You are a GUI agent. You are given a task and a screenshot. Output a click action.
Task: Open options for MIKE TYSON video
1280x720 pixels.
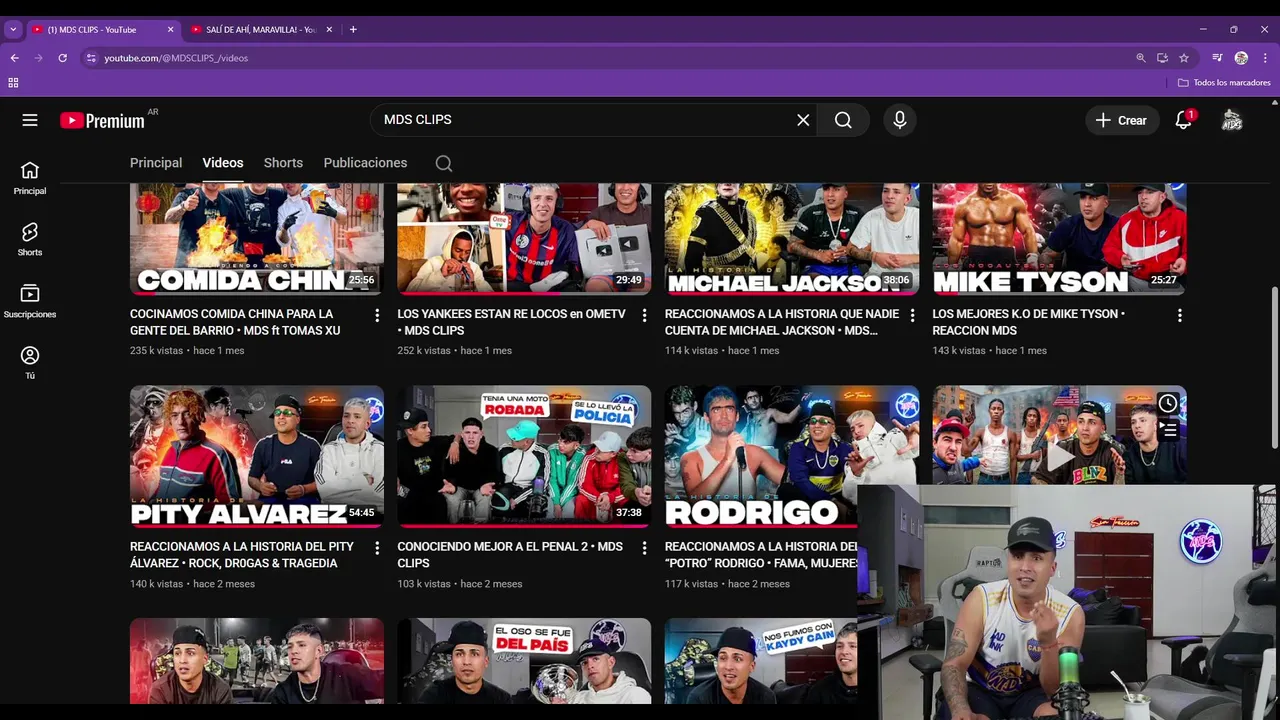1180,315
